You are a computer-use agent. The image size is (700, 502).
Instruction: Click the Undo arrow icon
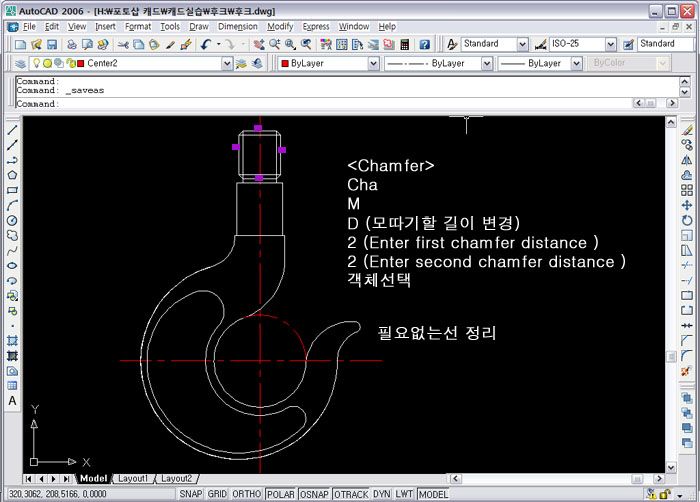205,44
